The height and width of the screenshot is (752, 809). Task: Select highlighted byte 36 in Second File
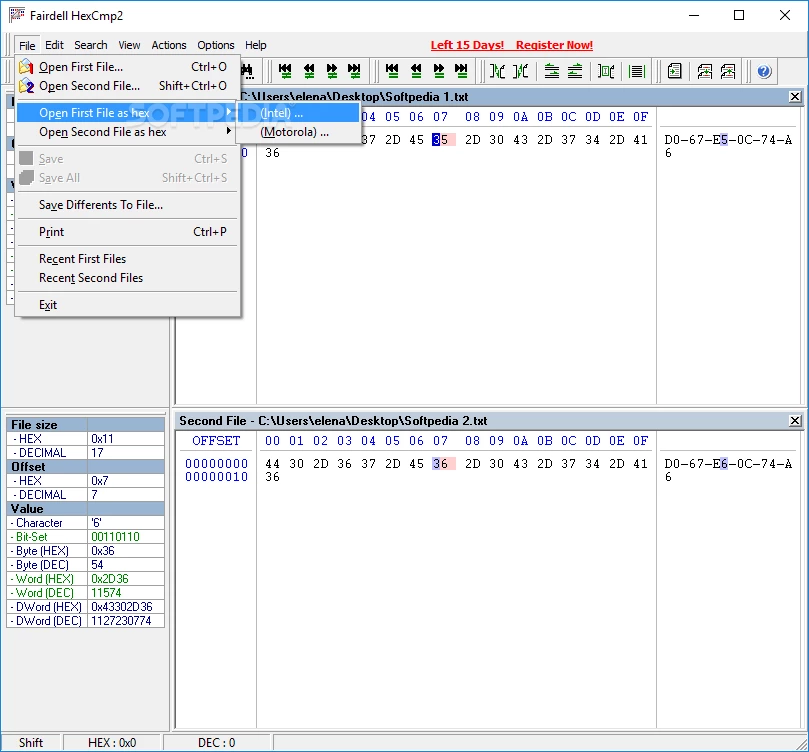441,464
